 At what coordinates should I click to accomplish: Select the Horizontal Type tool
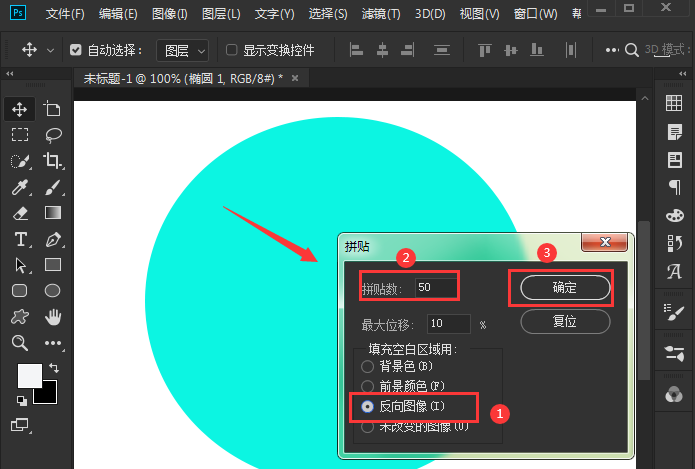pos(20,239)
